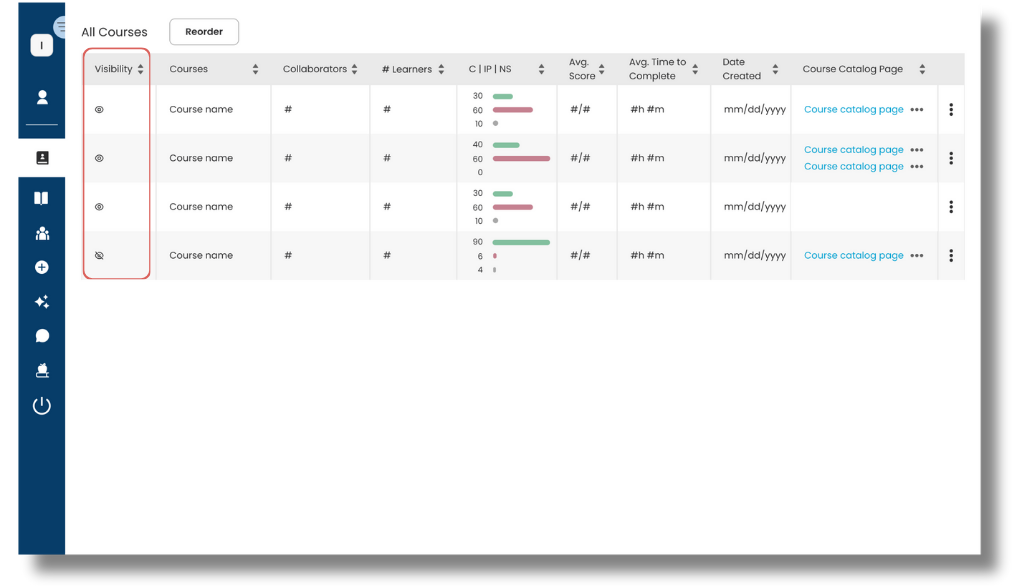
Task: Sort by Visibility column arrows
Action: coord(140,69)
